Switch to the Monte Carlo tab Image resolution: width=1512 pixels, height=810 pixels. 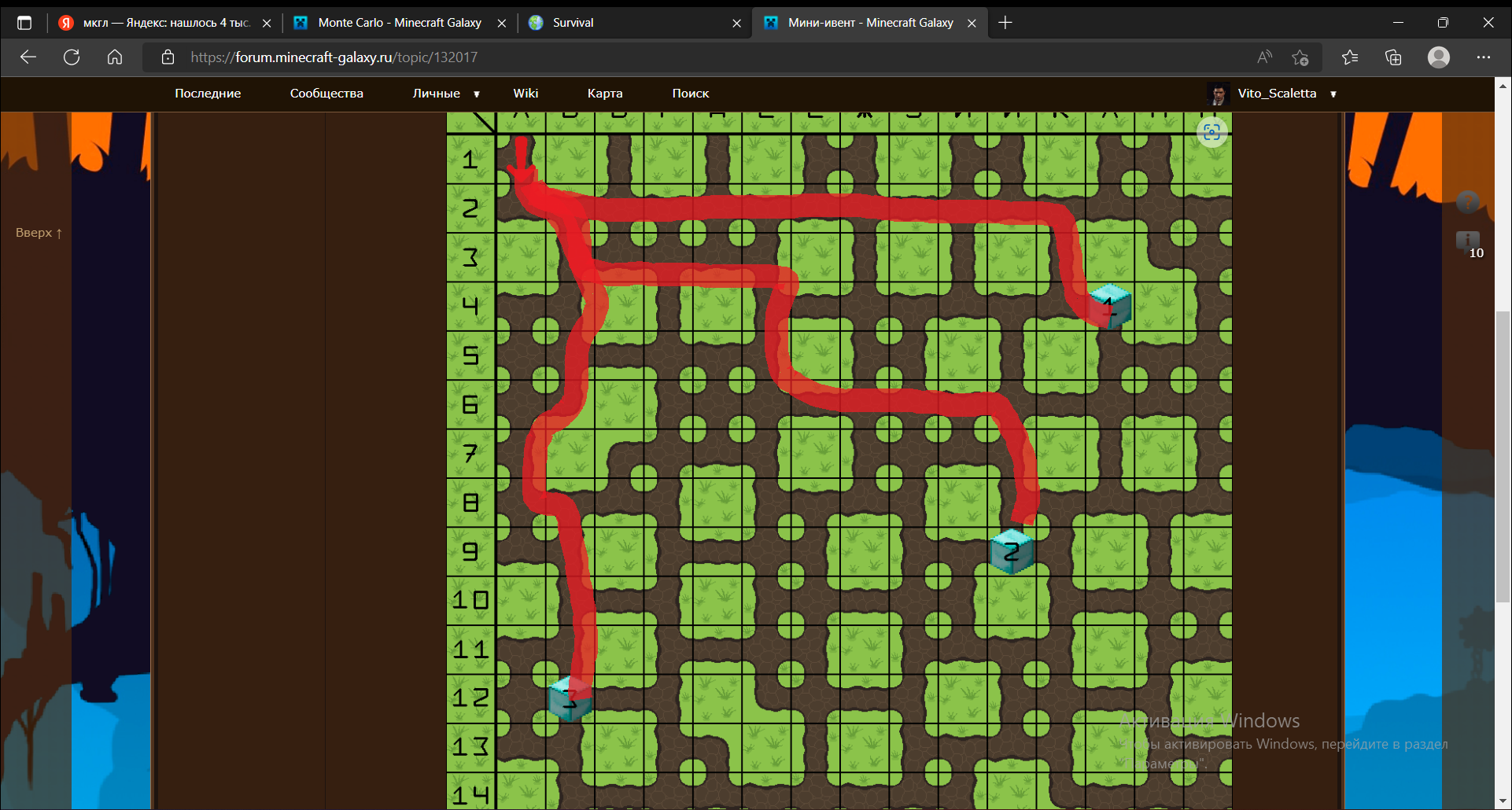point(399,23)
